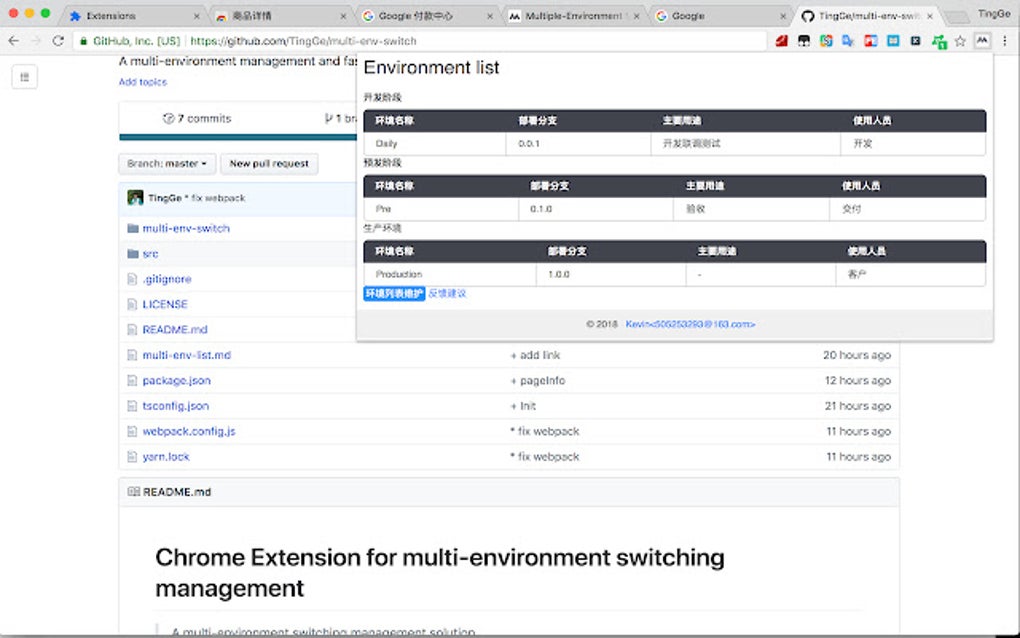Open the Branch: master dropdown
This screenshot has height=638, width=1020.
[166, 164]
